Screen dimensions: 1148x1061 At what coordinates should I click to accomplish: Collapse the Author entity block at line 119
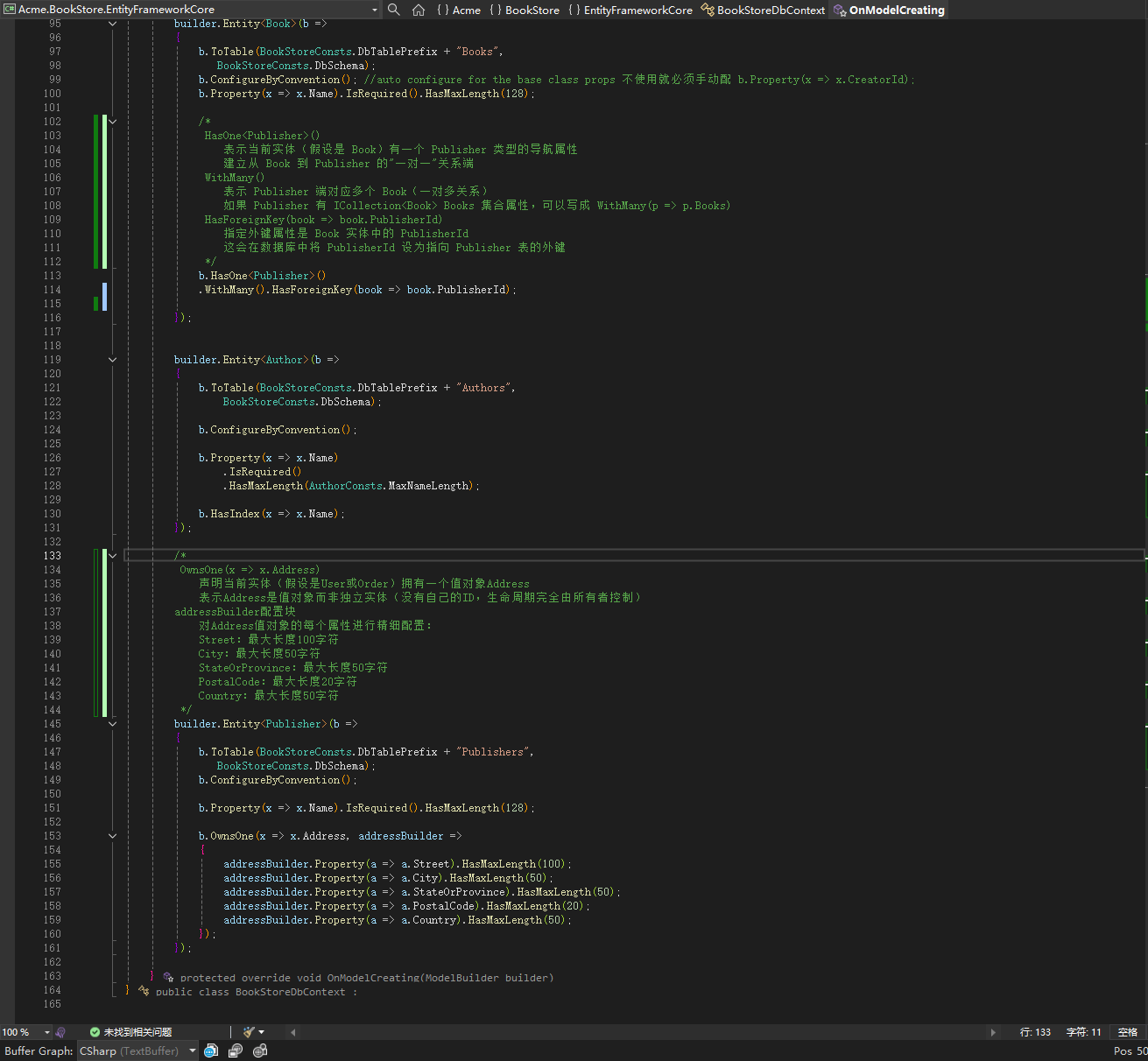pyautogui.click(x=112, y=360)
